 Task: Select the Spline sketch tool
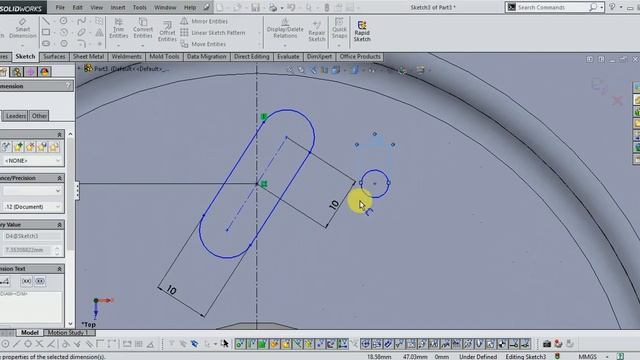(x=82, y=21)
